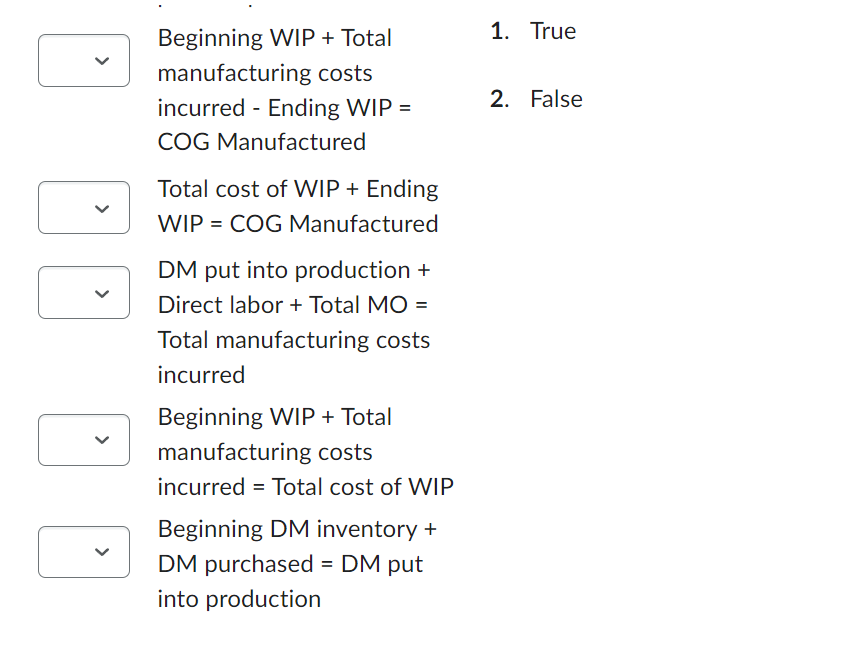This screenshot has width=857, height=671.
Task: Click the number 2 beside False
Action: (498, 99)
